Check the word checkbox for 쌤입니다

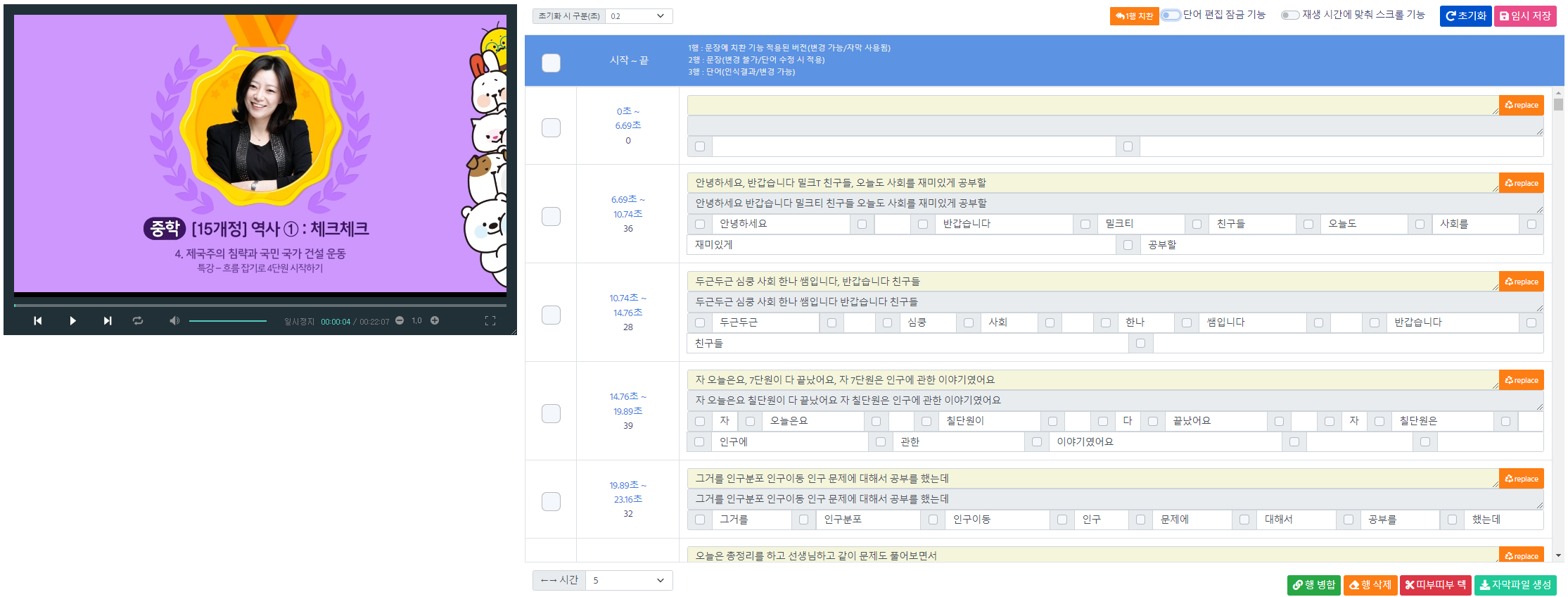pyautogui.click(x=1187, y=322)
